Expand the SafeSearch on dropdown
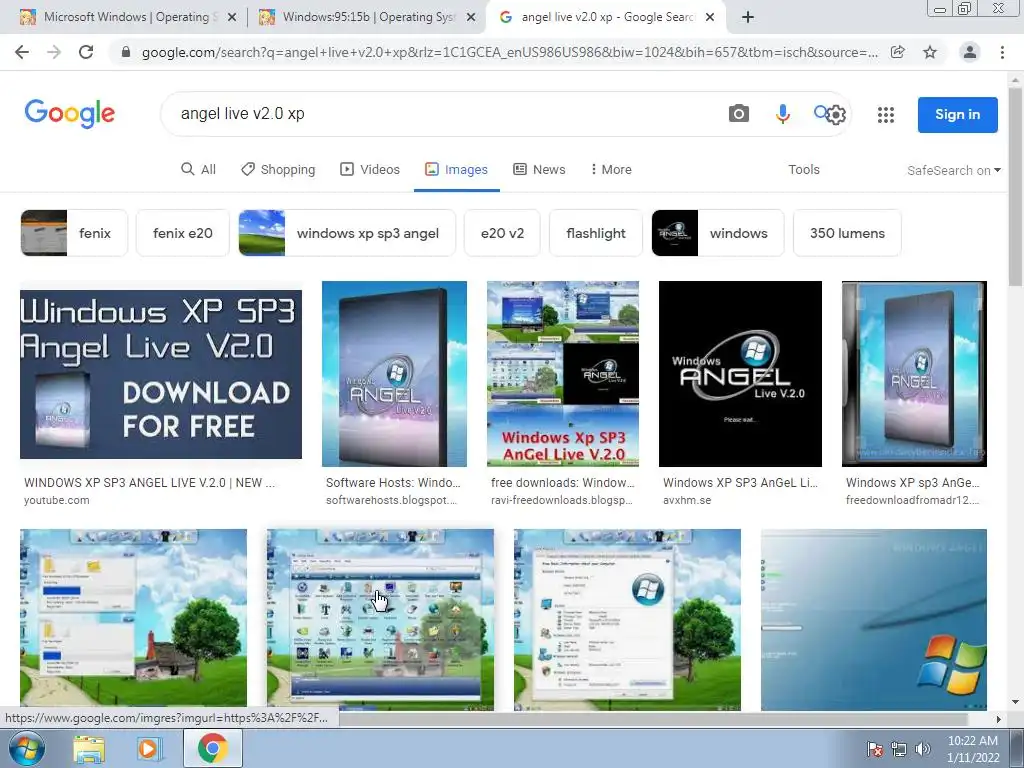1024x768 pixels. 953,170
